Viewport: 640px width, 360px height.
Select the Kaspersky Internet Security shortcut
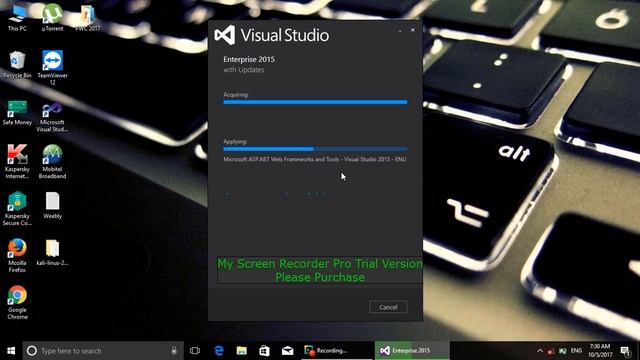pyautogui.click(x=17, y=162)
